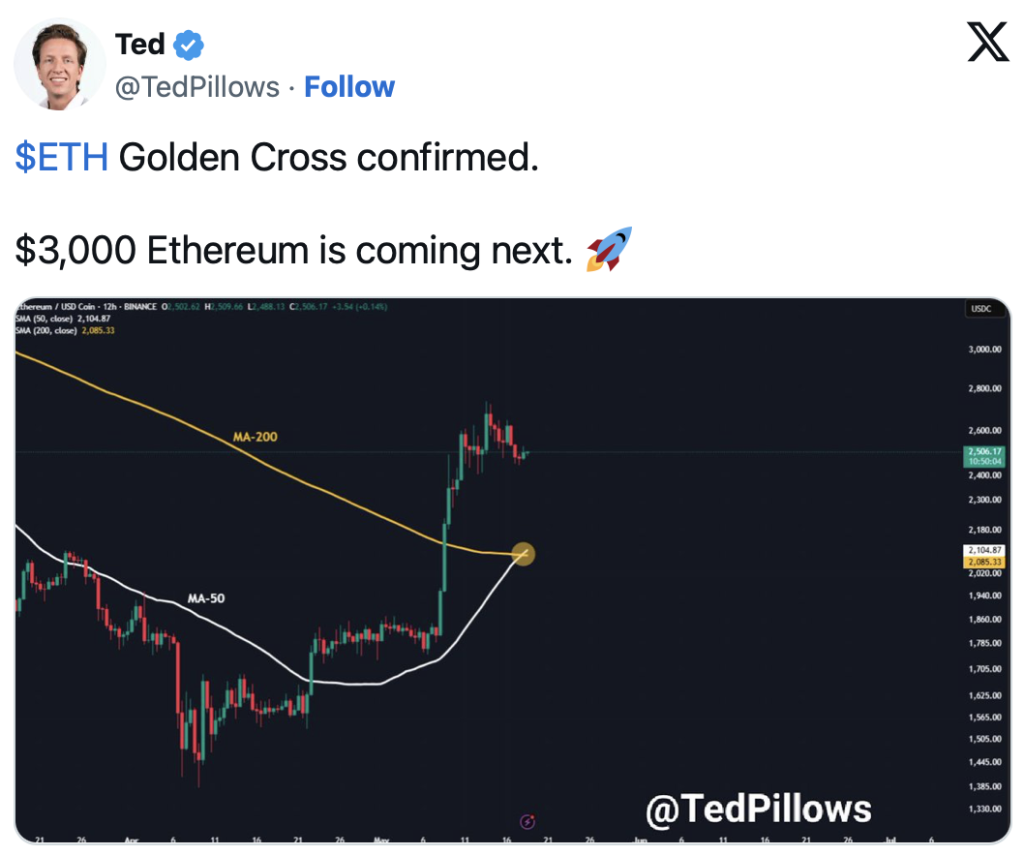
Task: Click the purple lightning icon at chart bottom
Action: click(x=527, y=821)
